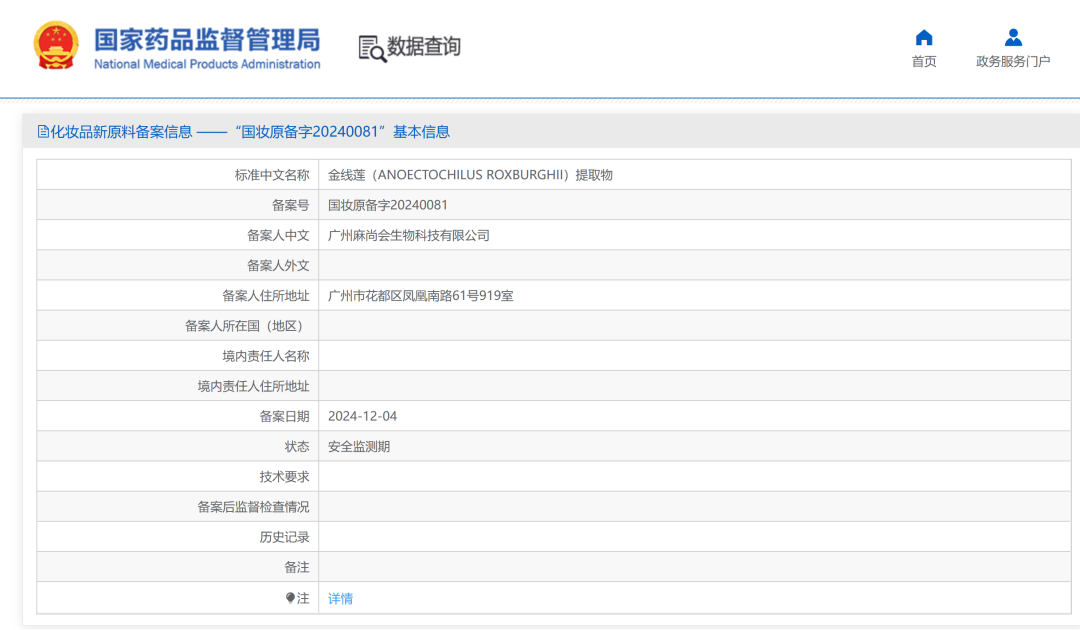Click the national emblem logo
The height and width of the screenshot is (630, 1080).
click(x=55, y=46)
